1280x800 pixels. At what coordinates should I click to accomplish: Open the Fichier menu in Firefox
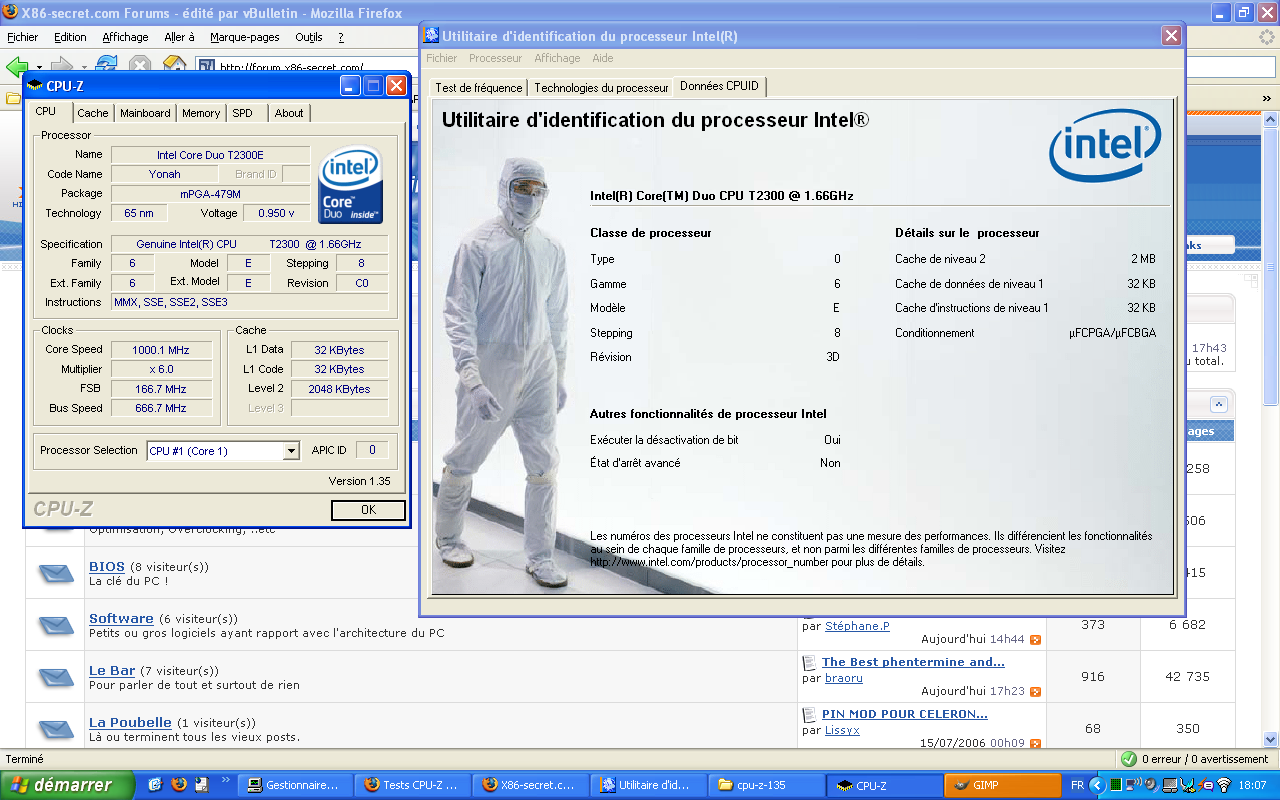(22, 37)
